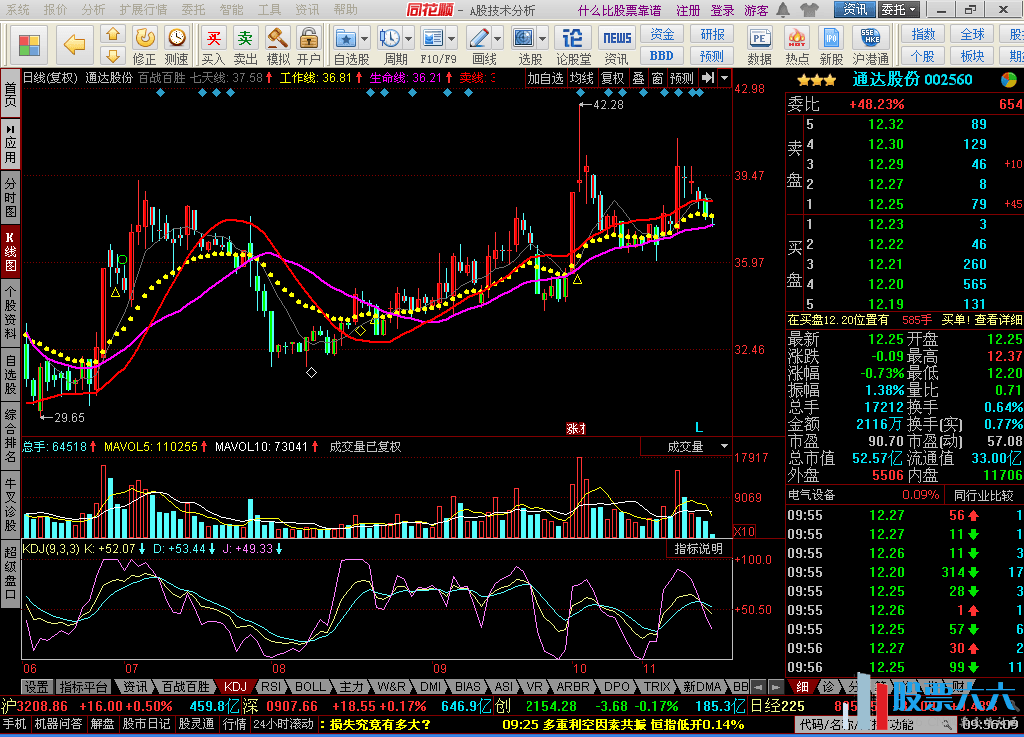Click the 研报 button
The height and width of the screenshot is (737, 1024).
click(712, 34)
